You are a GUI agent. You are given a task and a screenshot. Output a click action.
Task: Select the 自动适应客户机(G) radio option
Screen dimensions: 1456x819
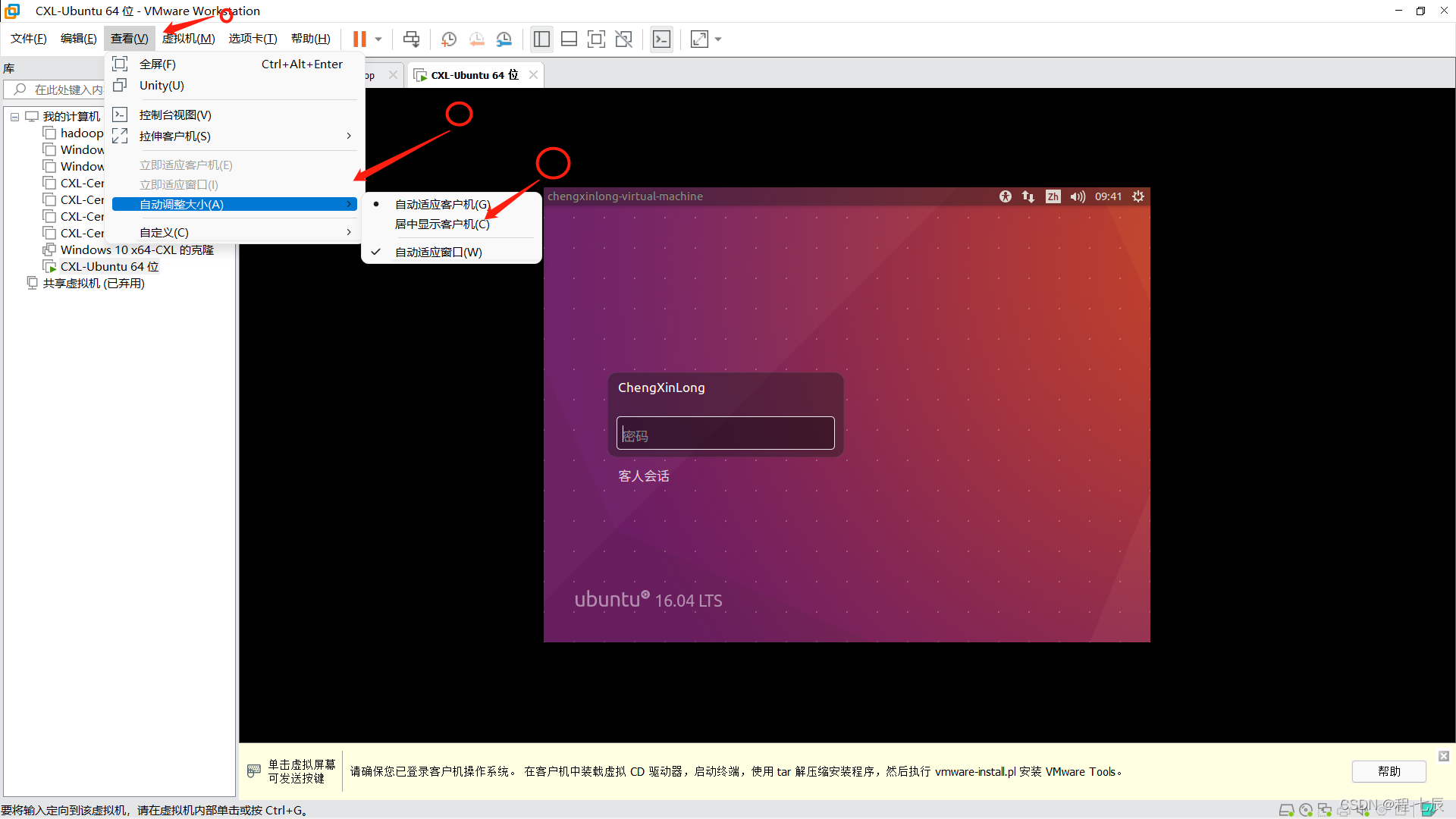443,203
